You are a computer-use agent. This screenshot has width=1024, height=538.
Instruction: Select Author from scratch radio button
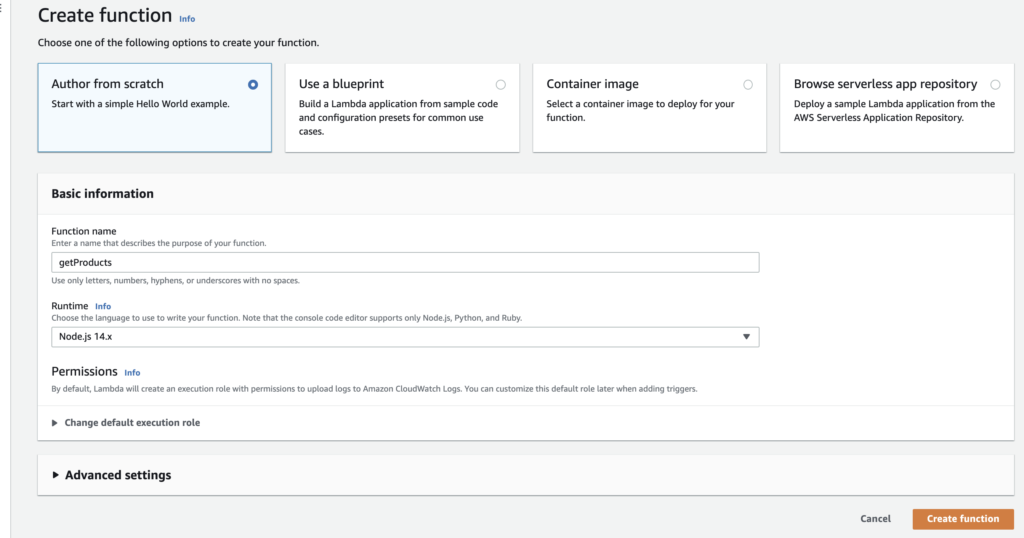click(x=253, y=84)
